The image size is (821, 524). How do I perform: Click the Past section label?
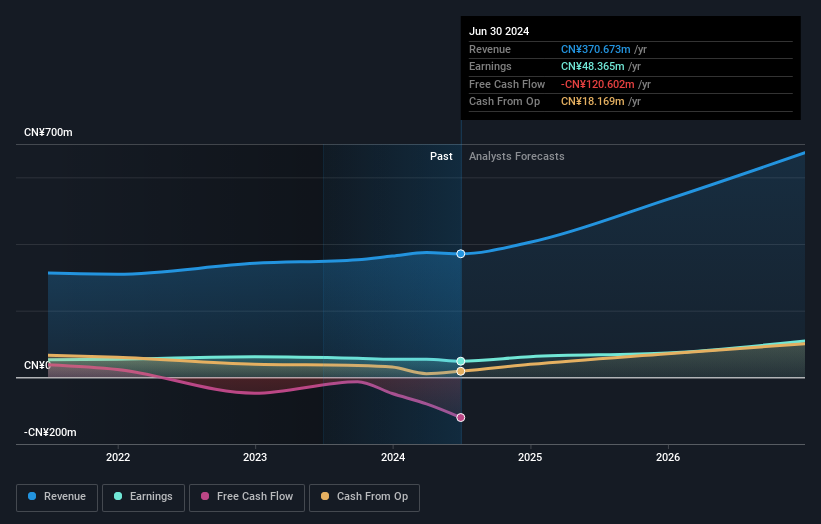441,156
